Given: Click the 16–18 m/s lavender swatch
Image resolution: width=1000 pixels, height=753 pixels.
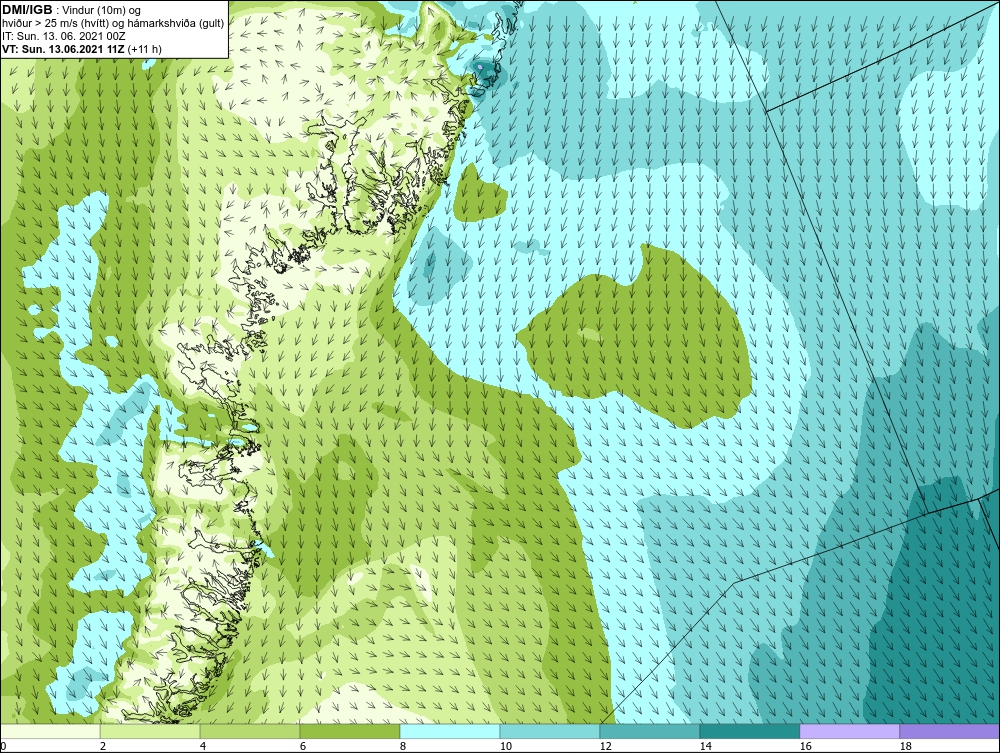Looking at the screenshot, I should [x=849, y=731].
